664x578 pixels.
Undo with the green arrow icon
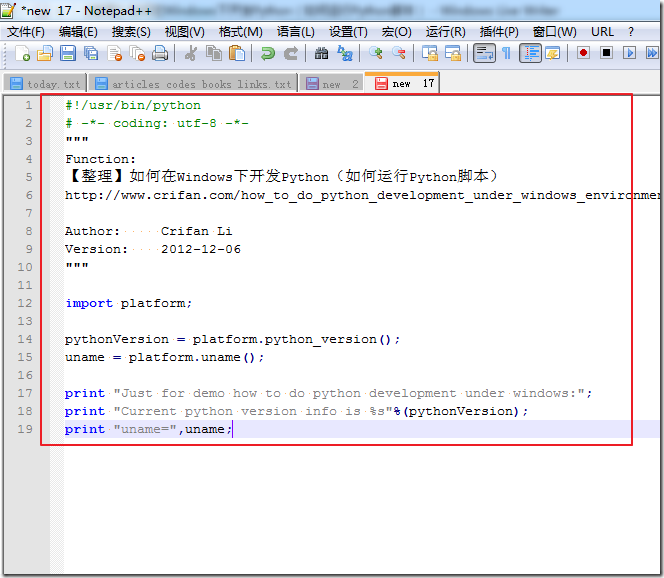(268, 54)
